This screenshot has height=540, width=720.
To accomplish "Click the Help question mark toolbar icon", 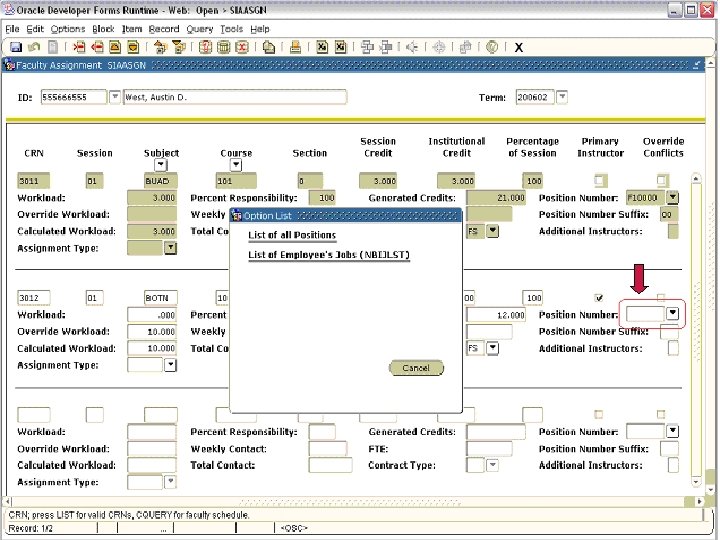I will [492, 47].
